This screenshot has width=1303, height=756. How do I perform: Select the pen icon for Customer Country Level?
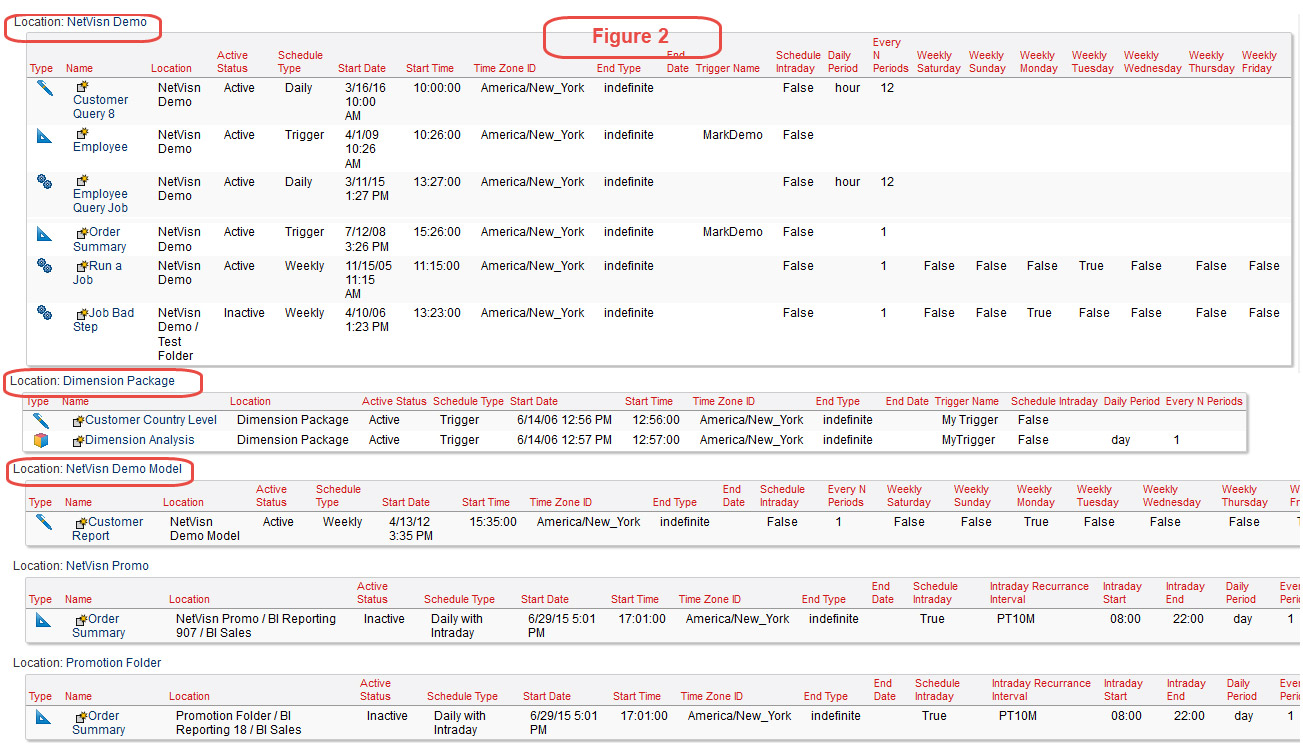(40, 420)
